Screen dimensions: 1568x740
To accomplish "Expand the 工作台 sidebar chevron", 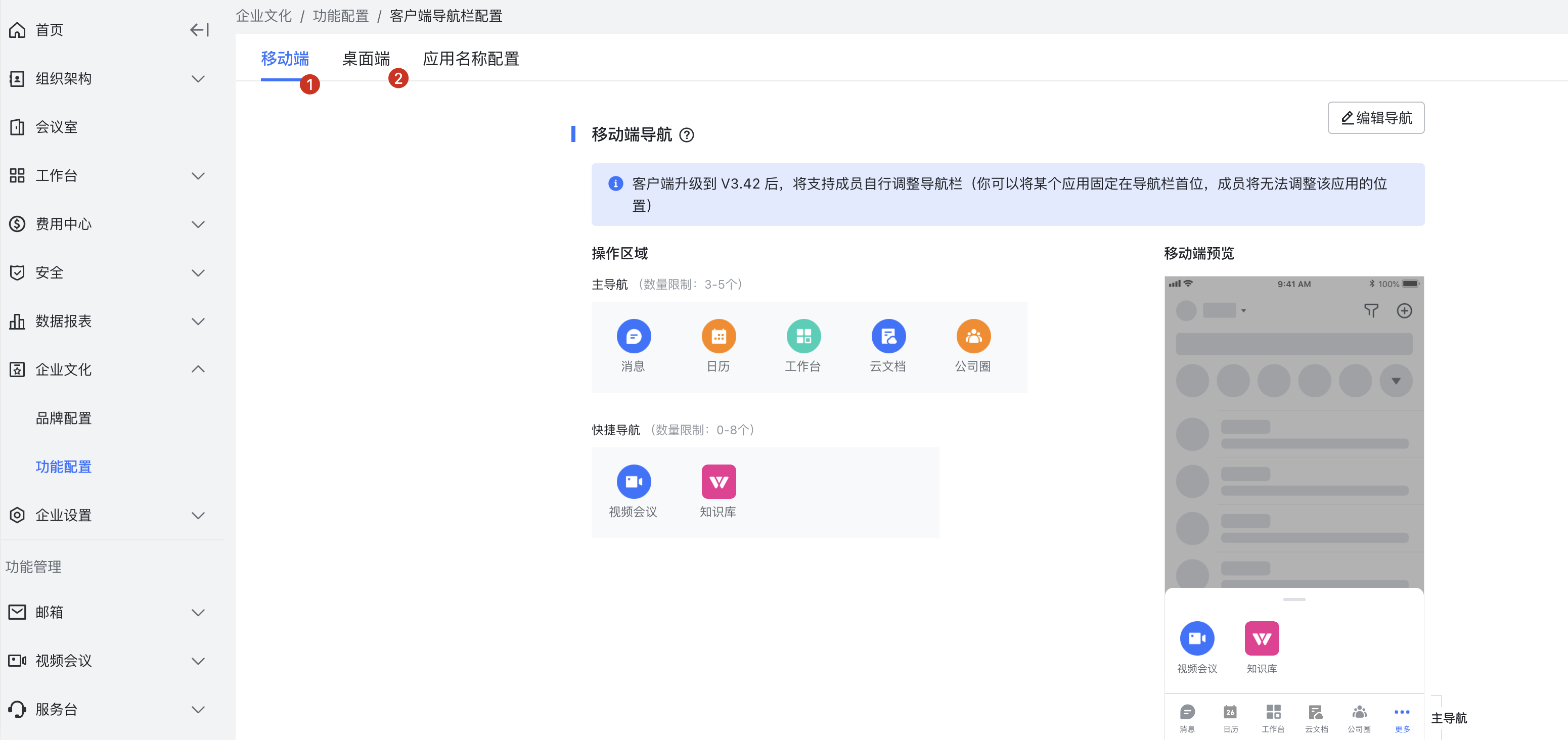I will tap(198, 176).
